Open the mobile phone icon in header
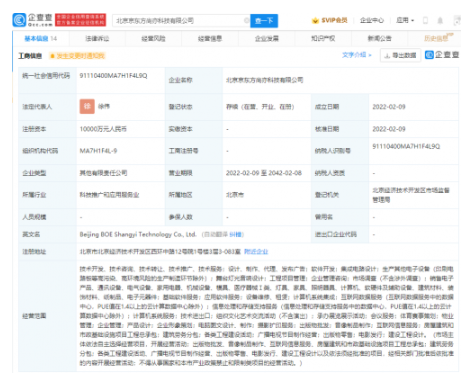This screenshot has width=463, height=380. pyautogui.click(x=425, y=20)
